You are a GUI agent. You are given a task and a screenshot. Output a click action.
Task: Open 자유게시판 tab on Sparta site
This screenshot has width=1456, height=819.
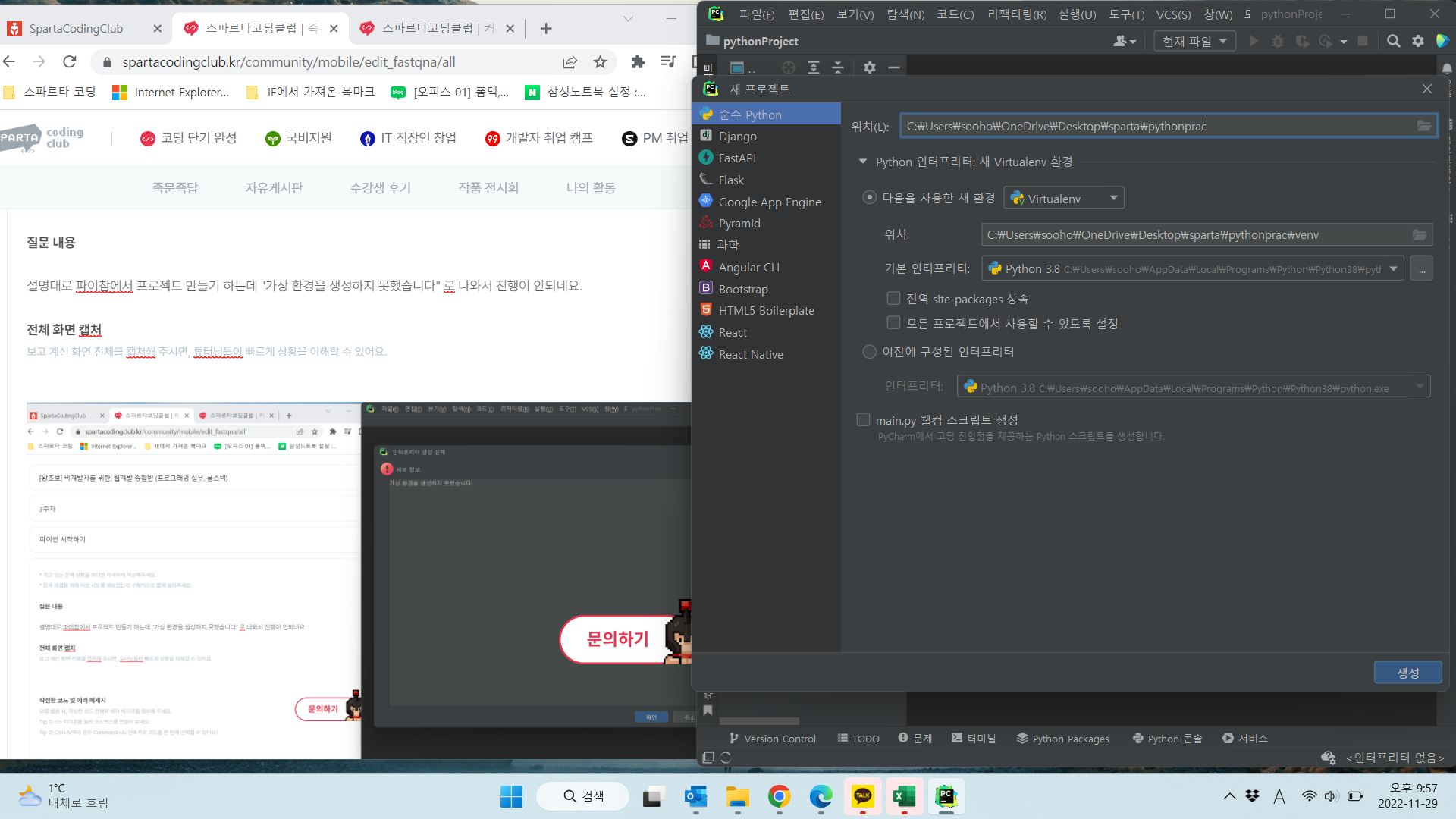tap(274, 187)
